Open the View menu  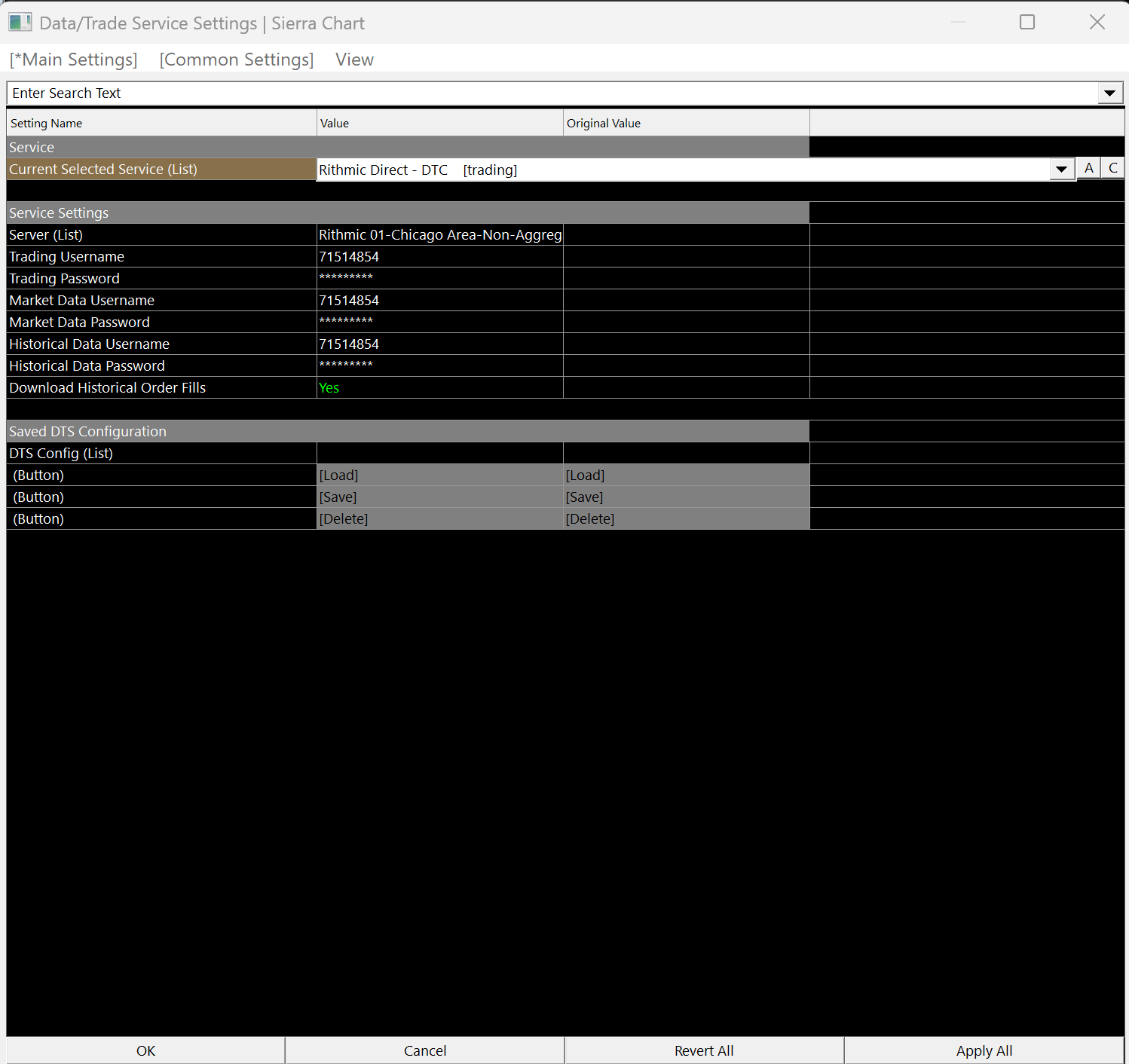(x=354, y=60)
